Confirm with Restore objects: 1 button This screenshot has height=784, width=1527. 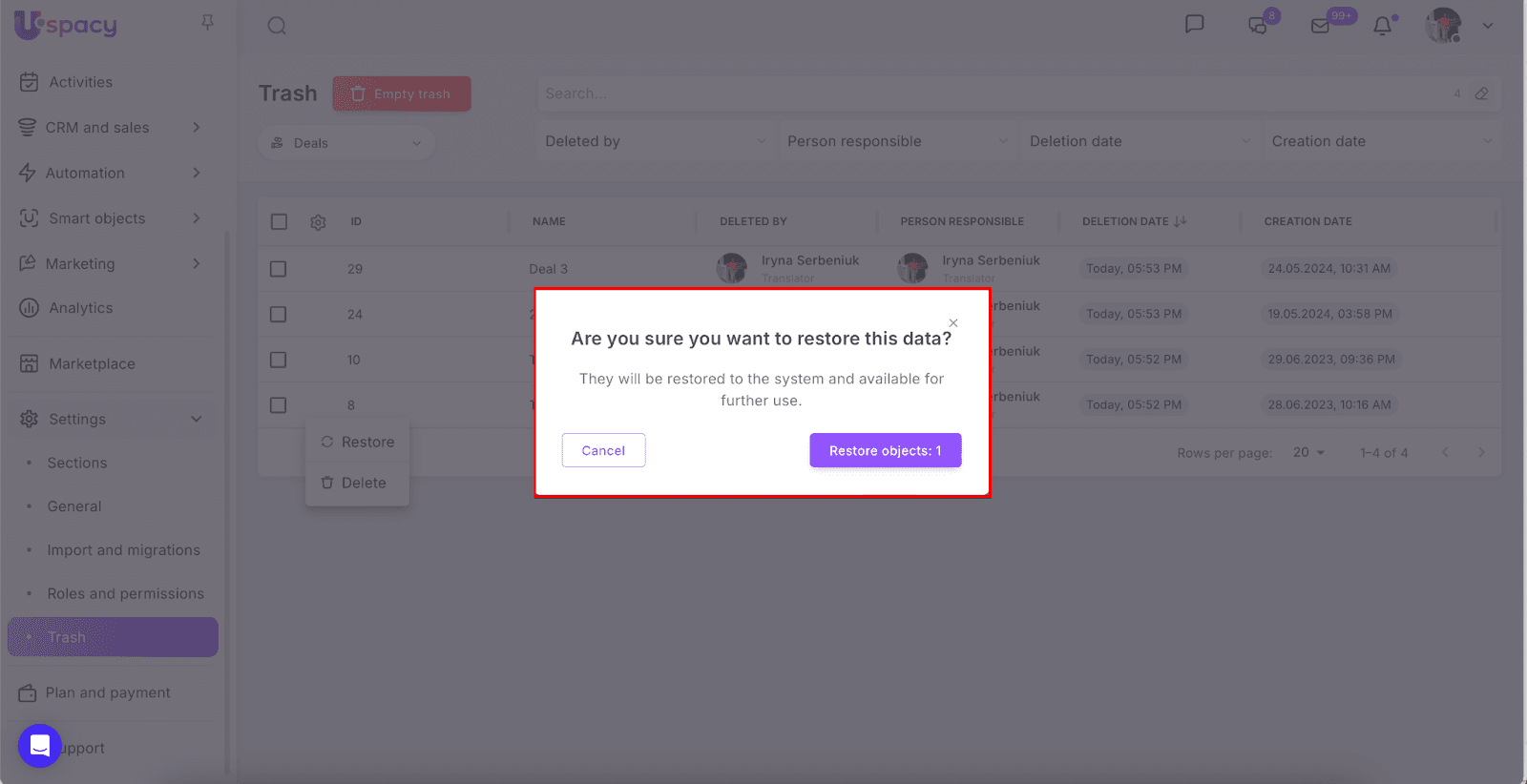(x=885, y=450)
